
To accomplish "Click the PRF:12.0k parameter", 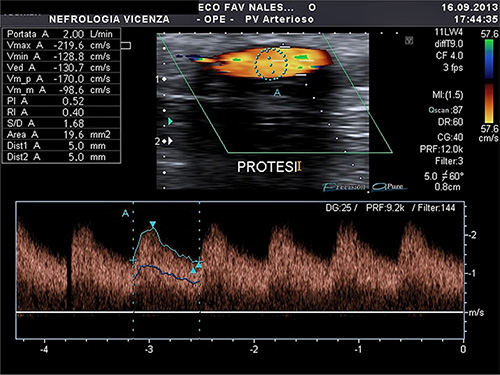I will click(x=441, y=149).
